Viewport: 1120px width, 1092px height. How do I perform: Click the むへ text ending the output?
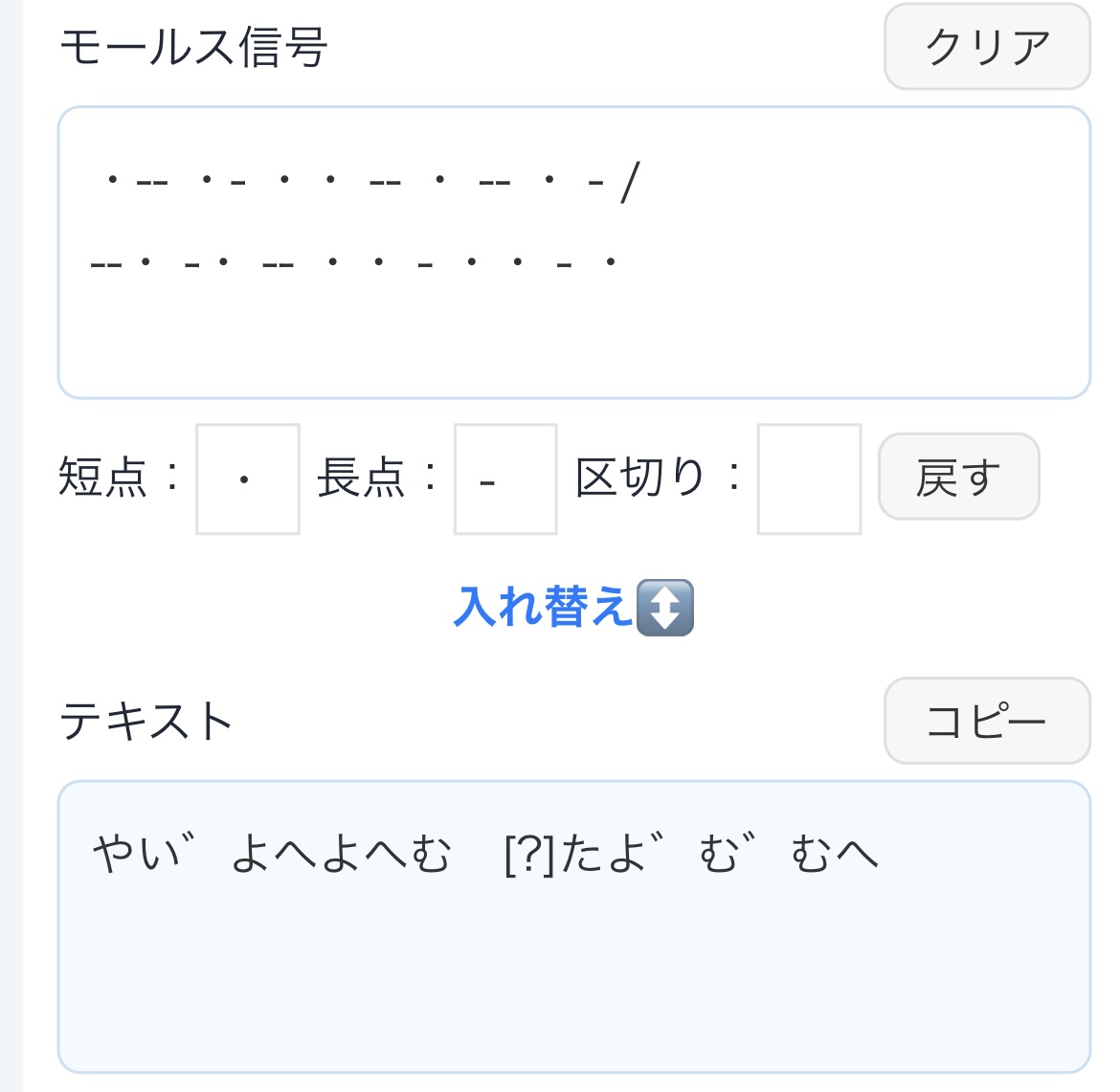834,854
